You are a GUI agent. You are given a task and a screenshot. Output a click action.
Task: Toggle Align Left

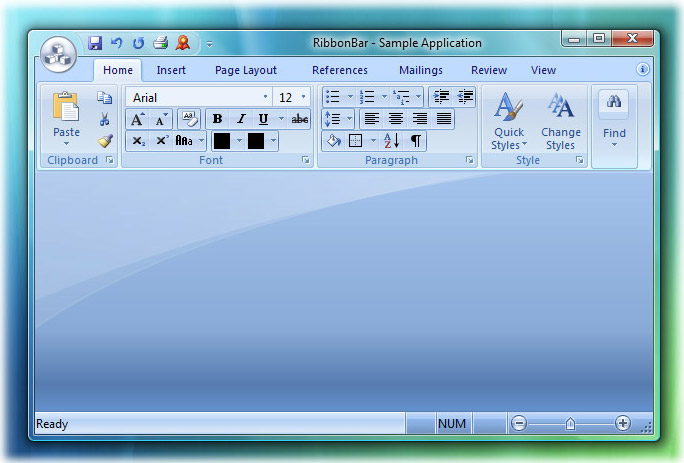(x=372, y=119)
